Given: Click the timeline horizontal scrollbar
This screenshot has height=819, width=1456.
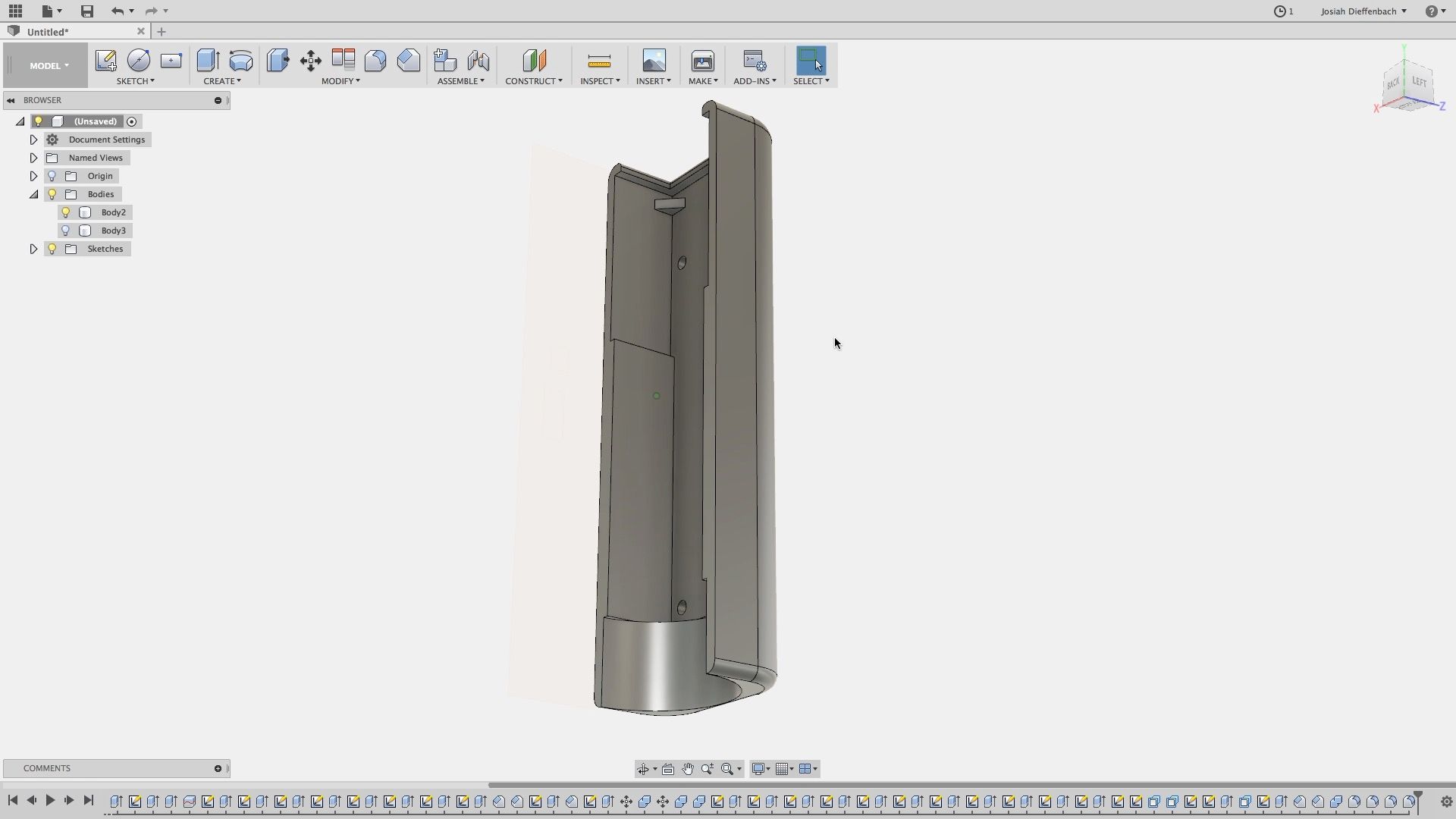Looking at the screenshot, I should point(971,785).
